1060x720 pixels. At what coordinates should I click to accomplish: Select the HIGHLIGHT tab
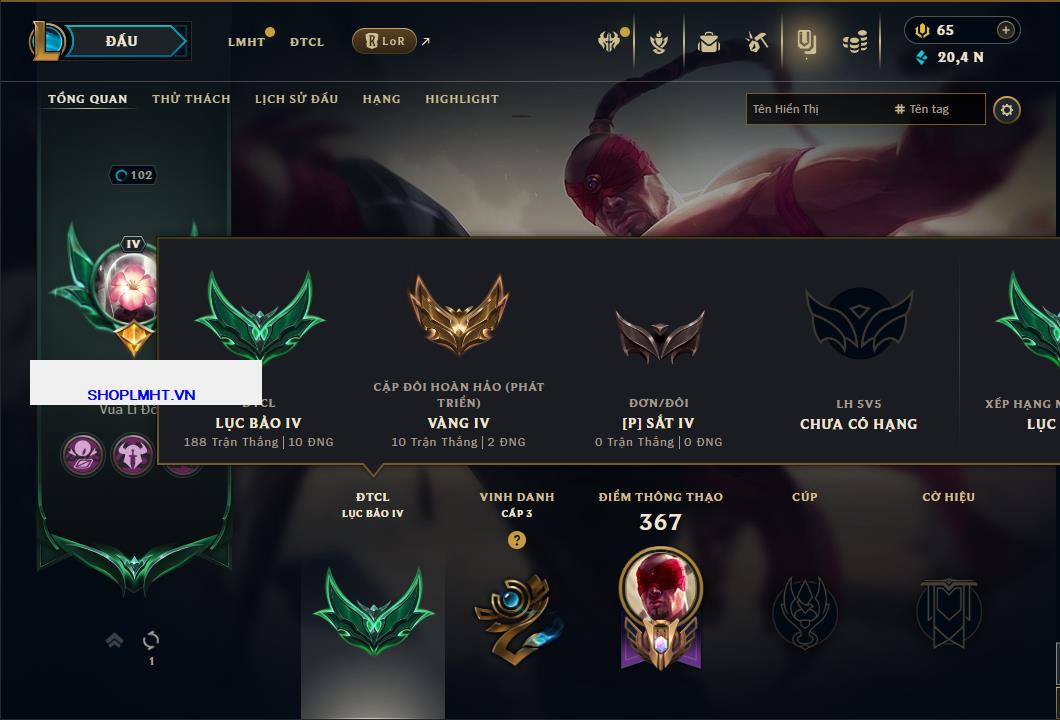click(x=462, y=99)
